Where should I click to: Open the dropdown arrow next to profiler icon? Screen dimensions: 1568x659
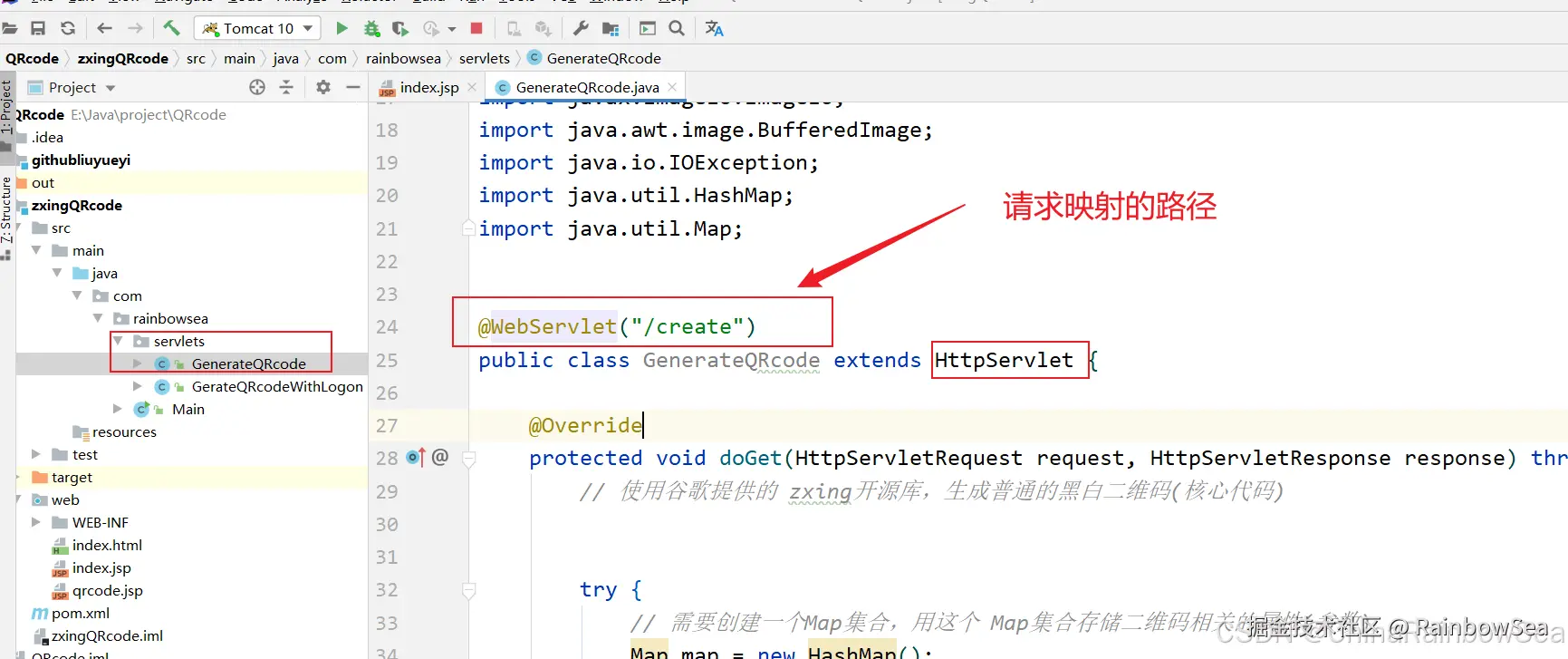click(x=452, y=29)
